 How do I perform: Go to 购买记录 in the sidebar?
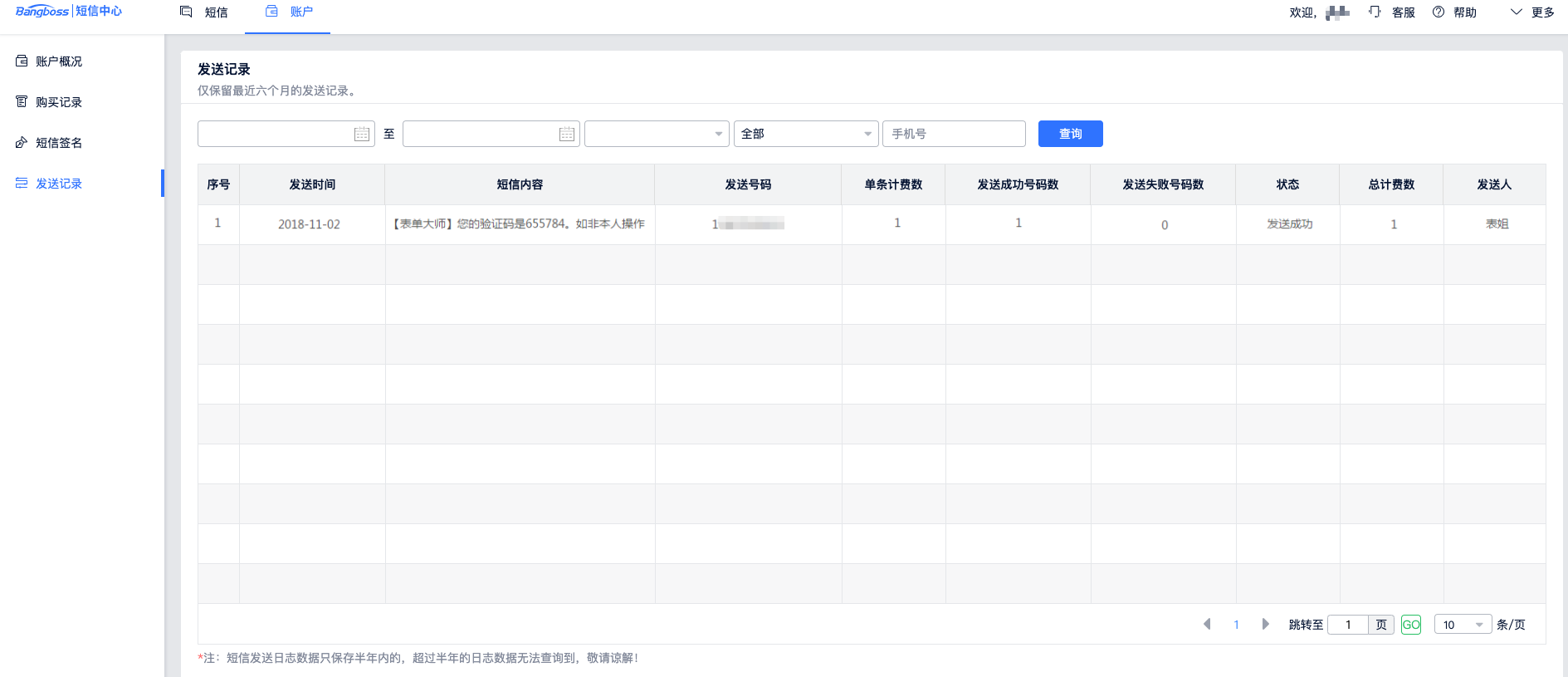pyautogui.click(x=58, y=102)
